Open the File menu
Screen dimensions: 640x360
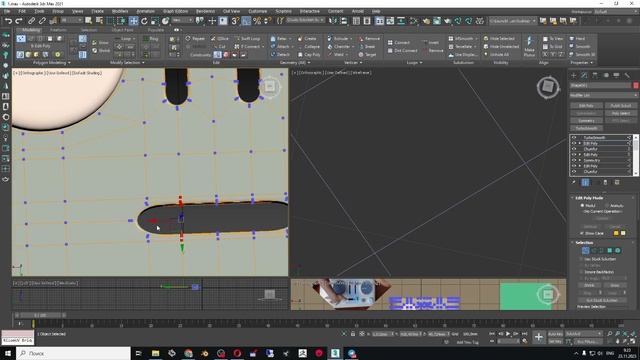point(7,11)
